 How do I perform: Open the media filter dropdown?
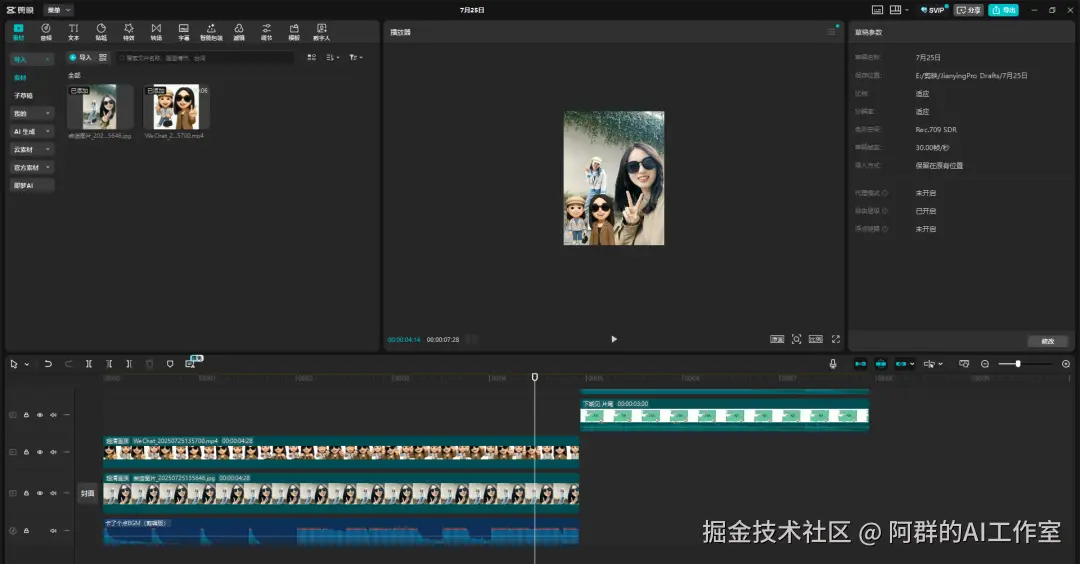(x=355, y=57)
